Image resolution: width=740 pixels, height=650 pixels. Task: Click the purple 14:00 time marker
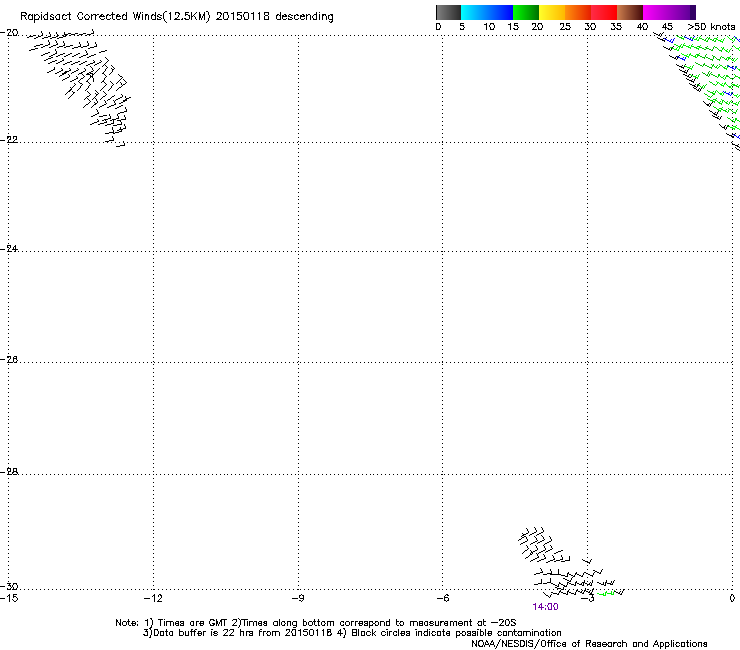(x=545, y=607)
